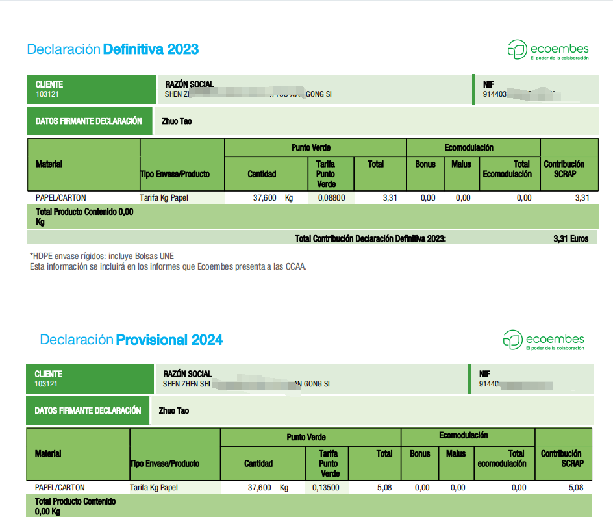Select the heading Declaración Definitiva 2023

[x=113, y=49]
